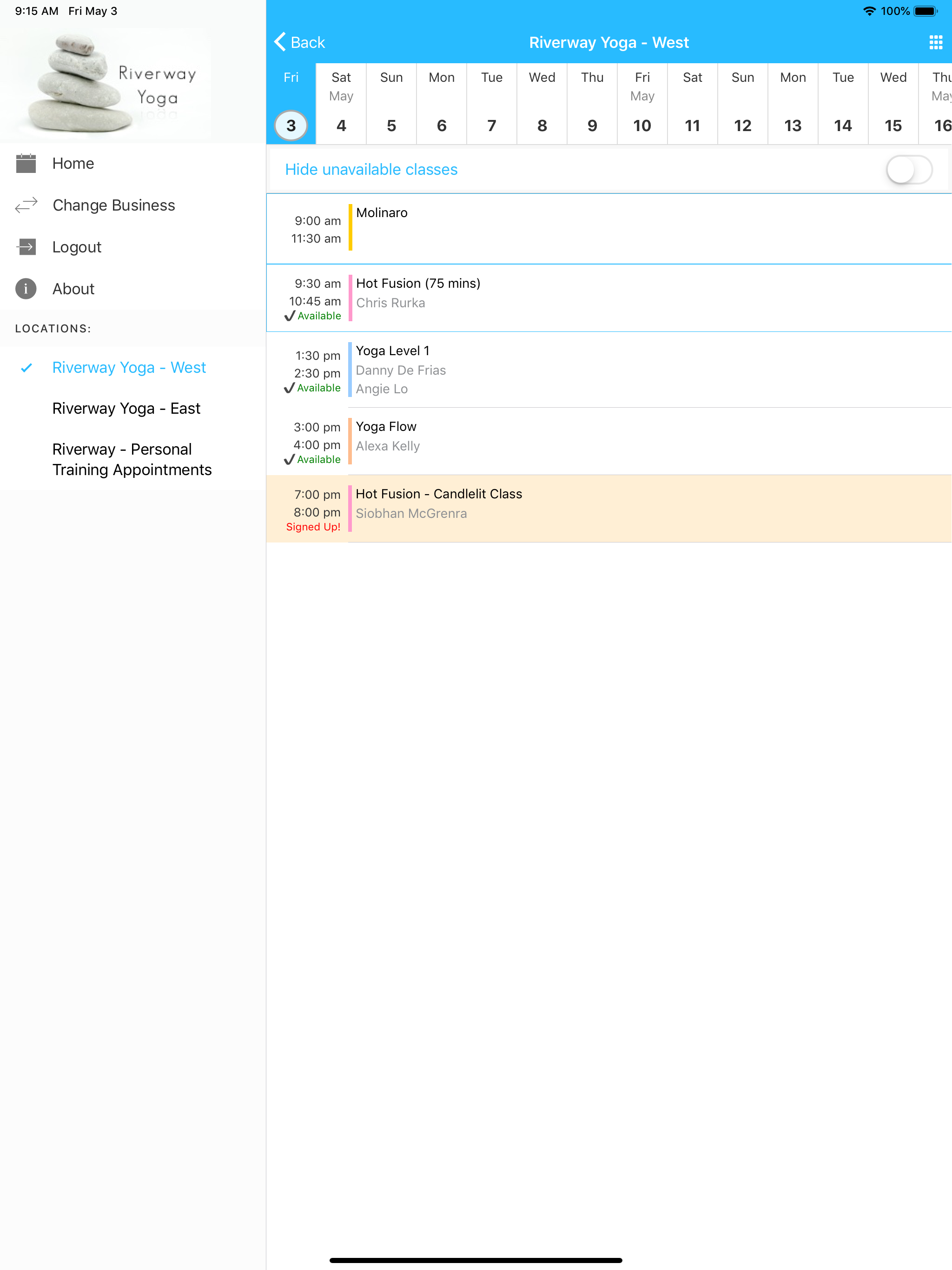Image resolution: width=952 pixels, height=1270 pixels.
Task: Click the Signed Up! status label
Action: [x=313, y=527]
